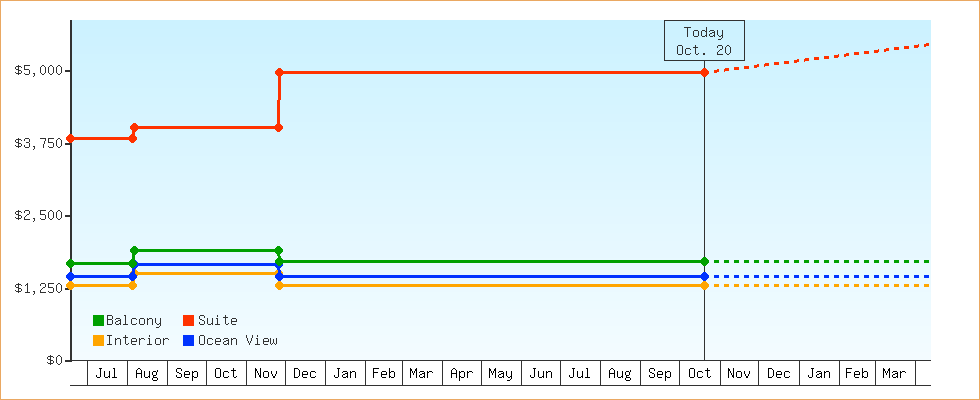Viewport: 980px width, 400px height.
Task: Click the Interior data point on Today line
Action: pos(705,286)
